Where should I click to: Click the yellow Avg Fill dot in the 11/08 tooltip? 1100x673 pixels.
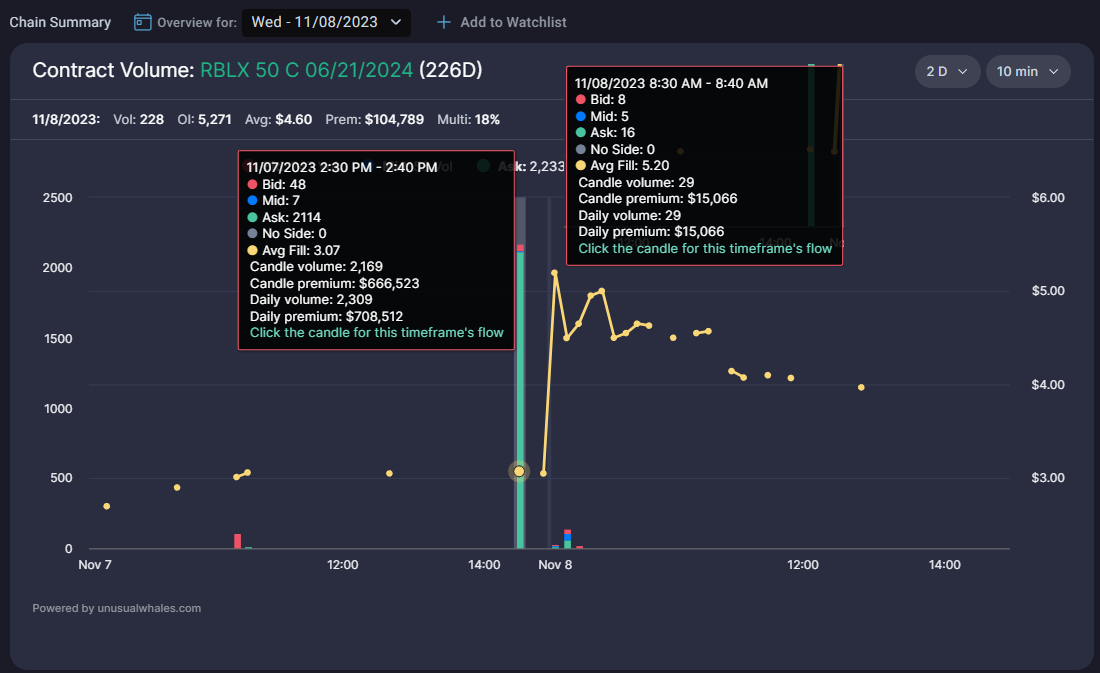pyautogui.click(x=581, y=165)
